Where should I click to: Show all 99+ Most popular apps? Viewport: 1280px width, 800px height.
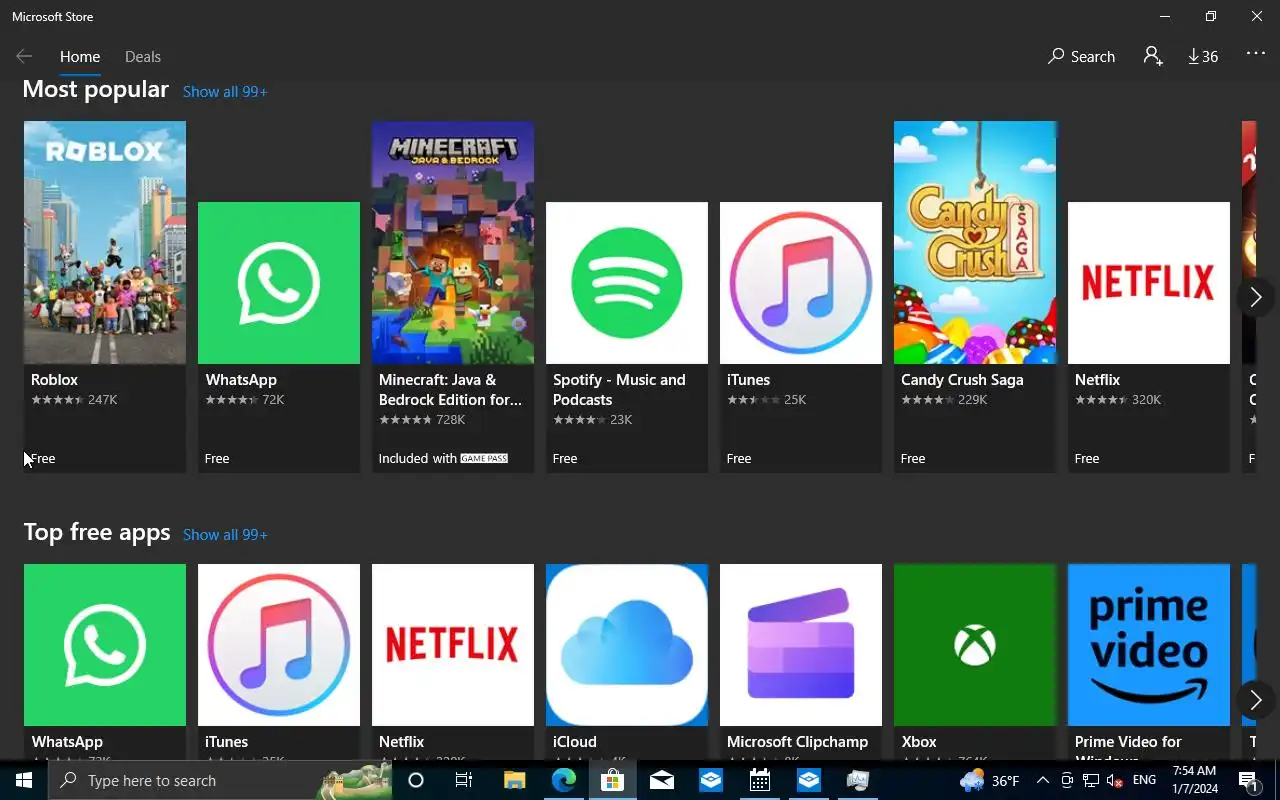[225, 92]
